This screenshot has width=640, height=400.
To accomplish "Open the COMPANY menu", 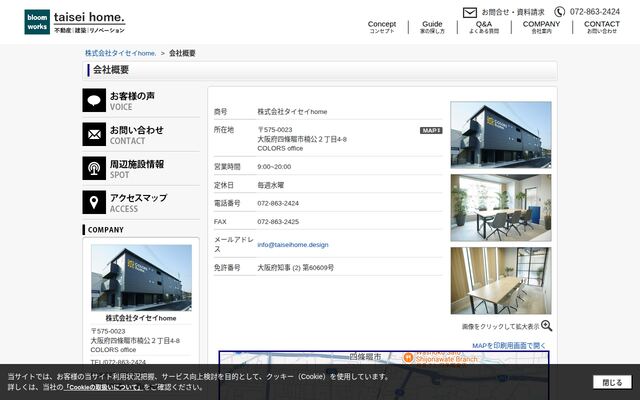I will tap(541, 27).
